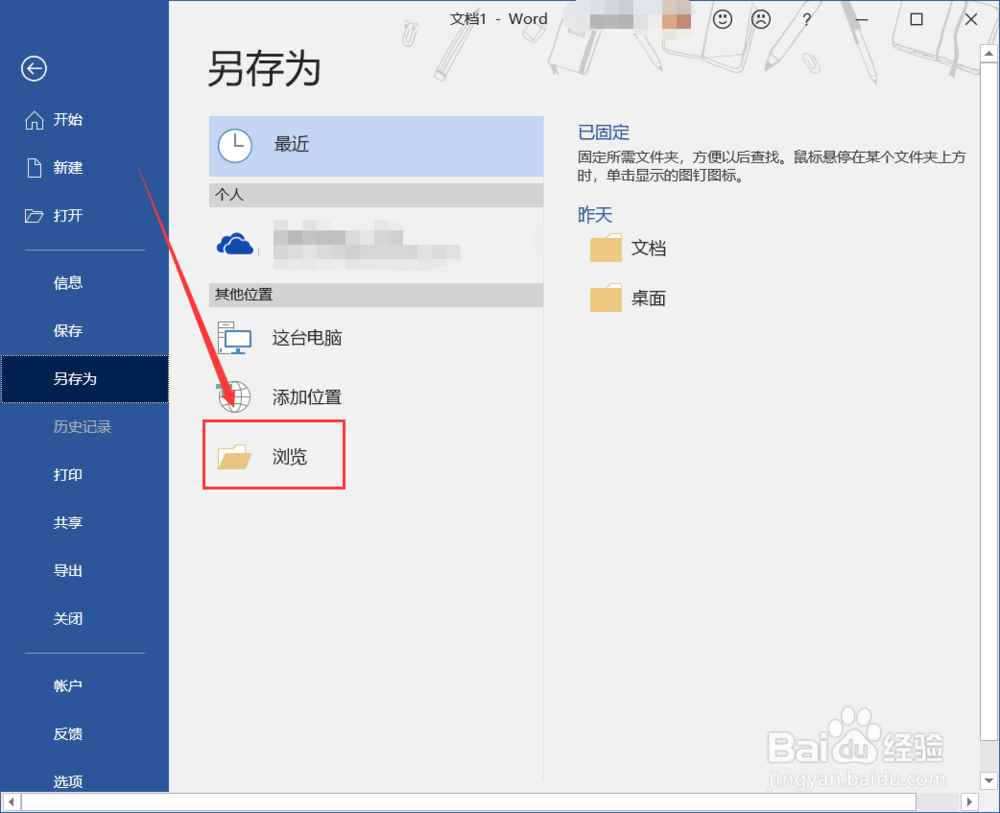Click the home icon beside 开始
The height and width of the screenshot is (813, 1000).
click(x=34, y=120)
